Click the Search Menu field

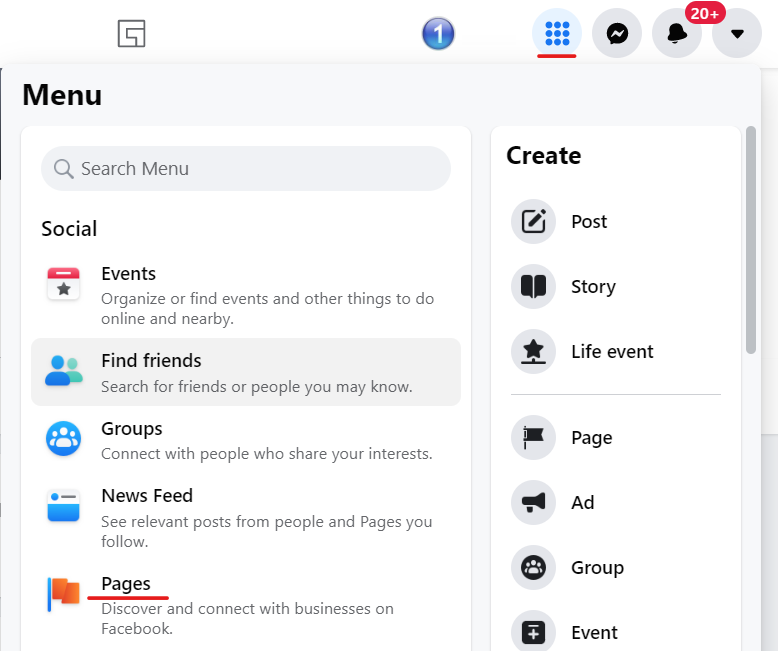[246, 169]
